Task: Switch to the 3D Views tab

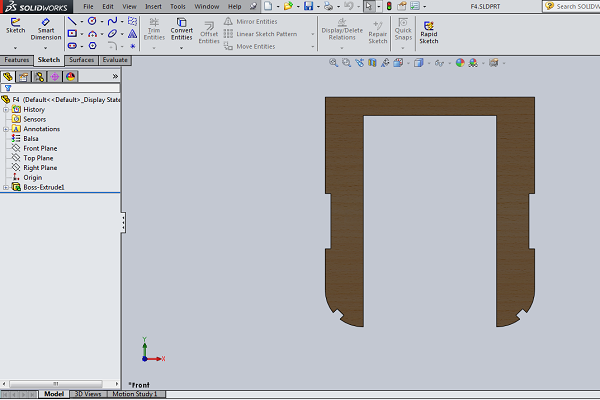Action: [x=88, y=394]
